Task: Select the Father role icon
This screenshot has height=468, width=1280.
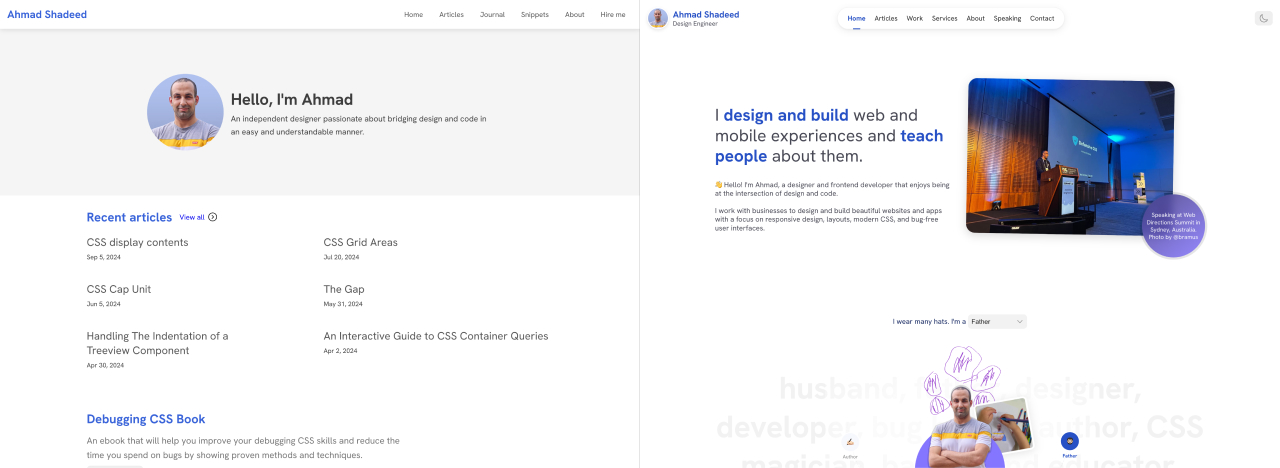Action: tap(1069, 441)
